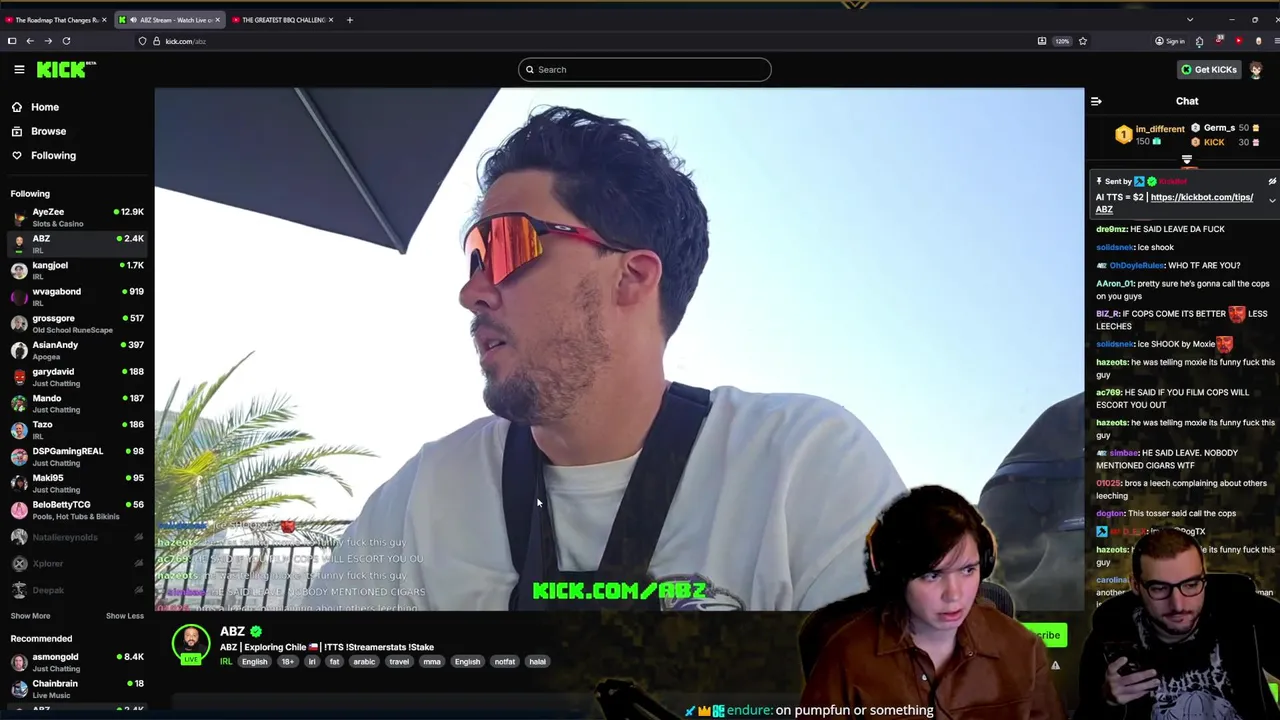Close the ABZ Stream browser tab
Screen dimensions: 1280x720
click(x=217, y=20)
